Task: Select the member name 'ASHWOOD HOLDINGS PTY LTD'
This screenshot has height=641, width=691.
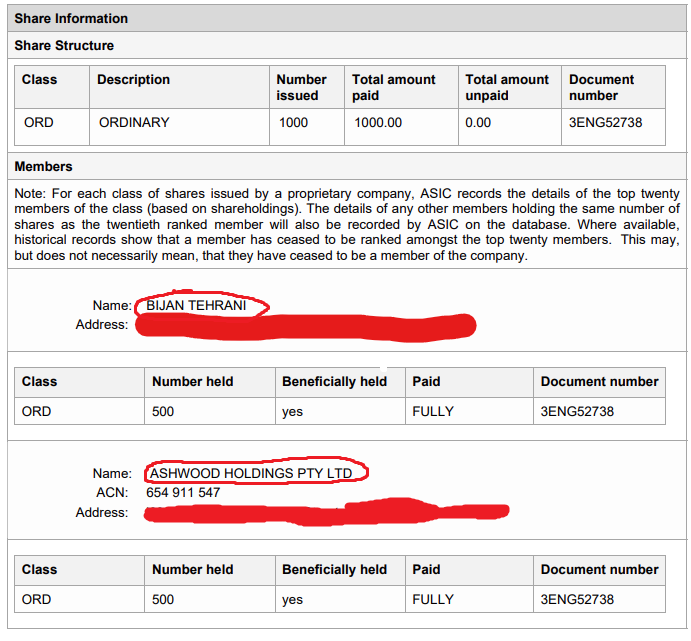Action: click(251, 473)
